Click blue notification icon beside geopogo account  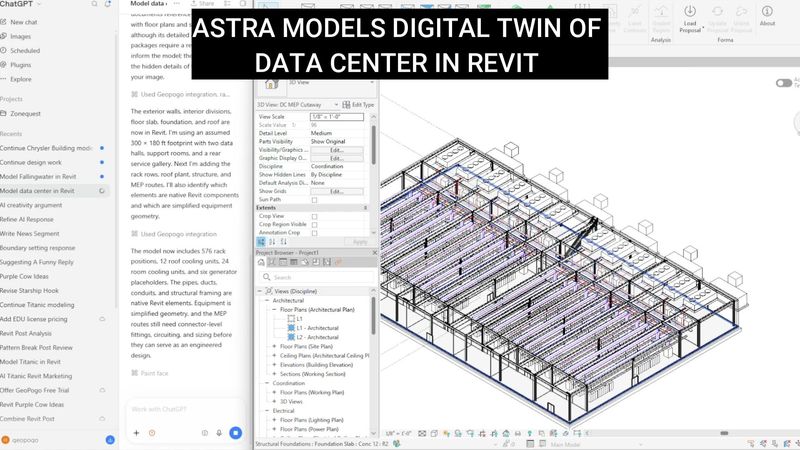pyautogui.click(x=110, y=440)
